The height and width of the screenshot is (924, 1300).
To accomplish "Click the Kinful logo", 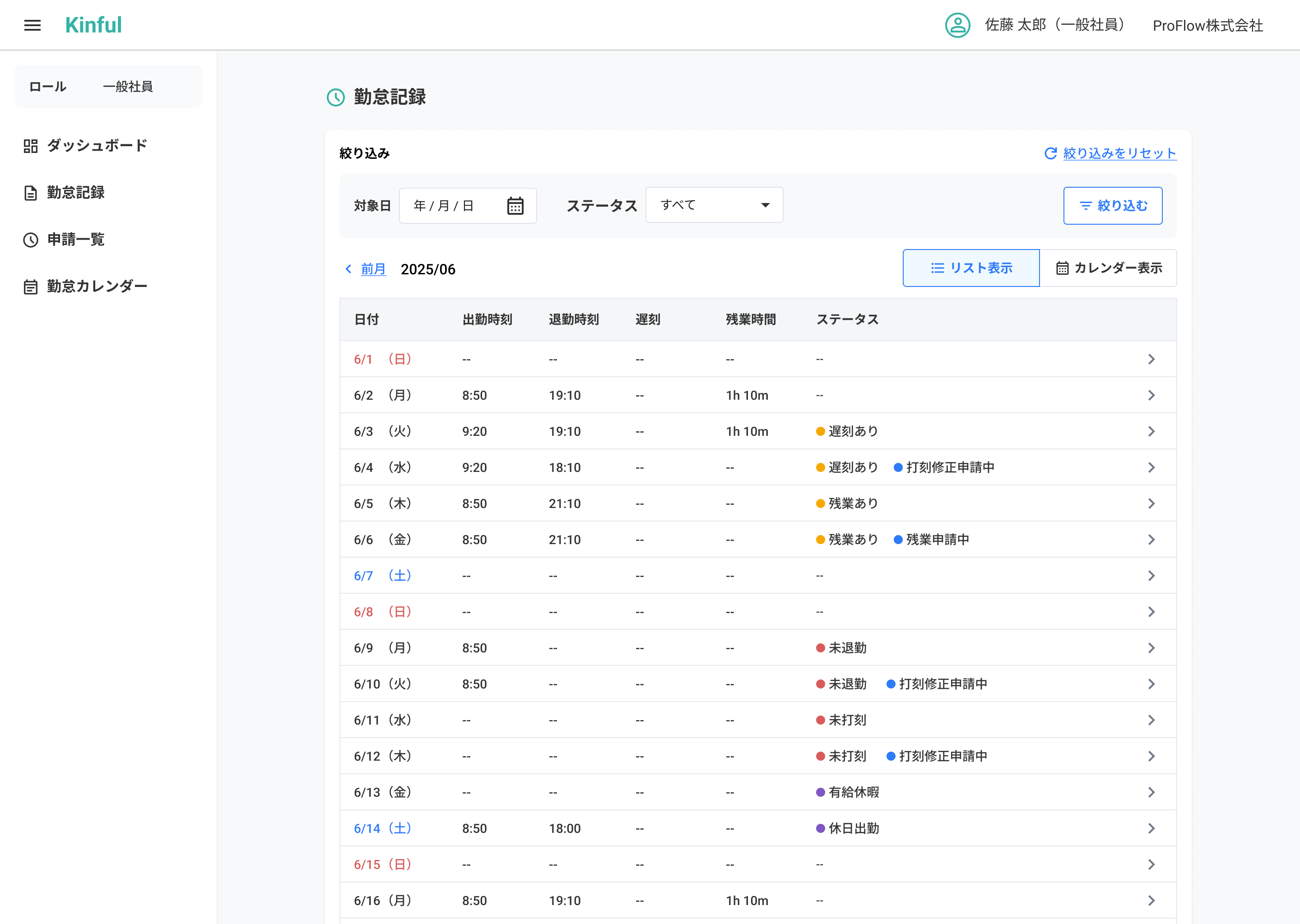I will [x=93, y=25].
